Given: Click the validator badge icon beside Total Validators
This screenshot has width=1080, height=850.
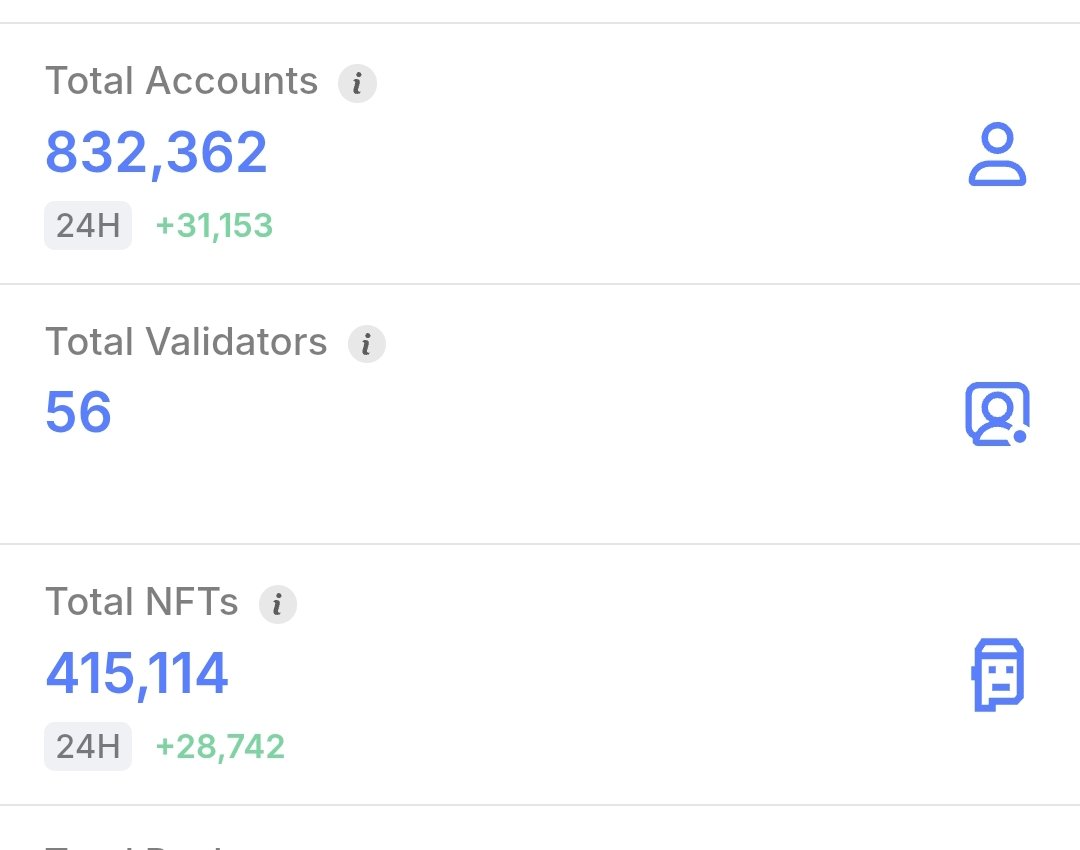Looking at the screenshot, I should pyautogui.click(x=997, y=414).
